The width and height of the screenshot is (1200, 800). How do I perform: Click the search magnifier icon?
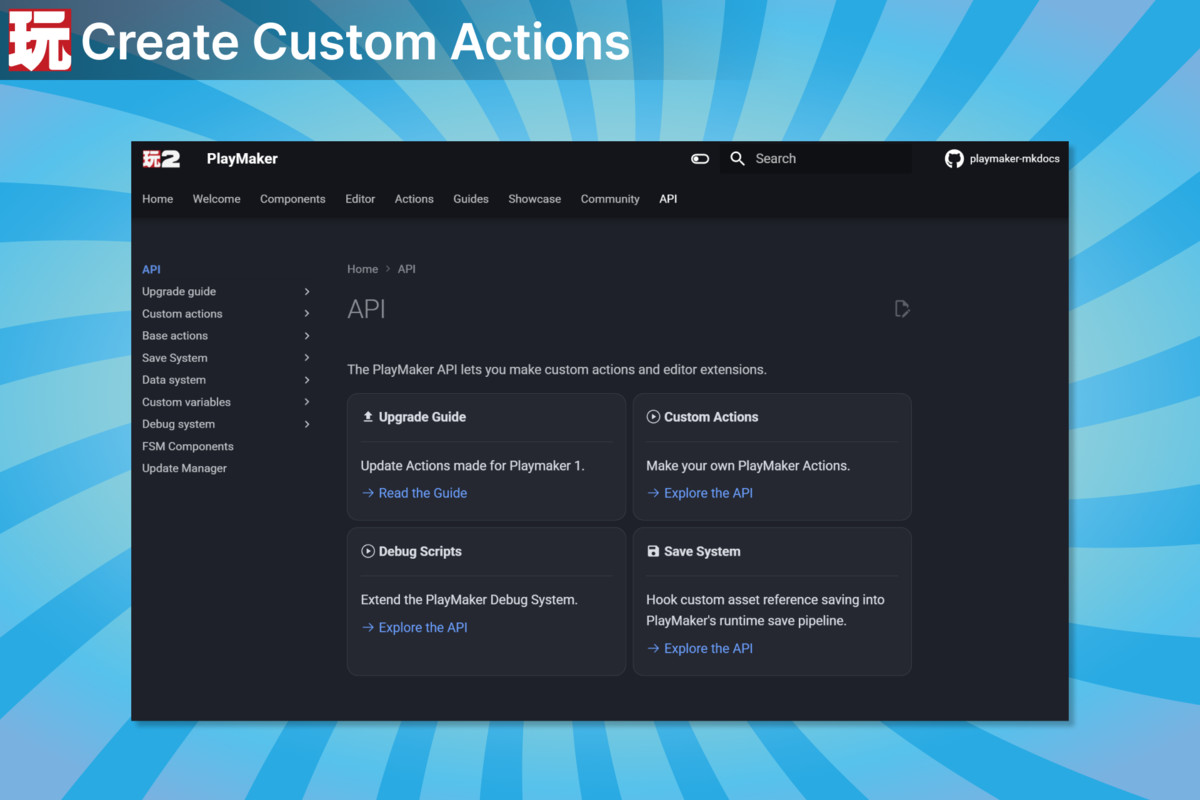pos(738,158)
